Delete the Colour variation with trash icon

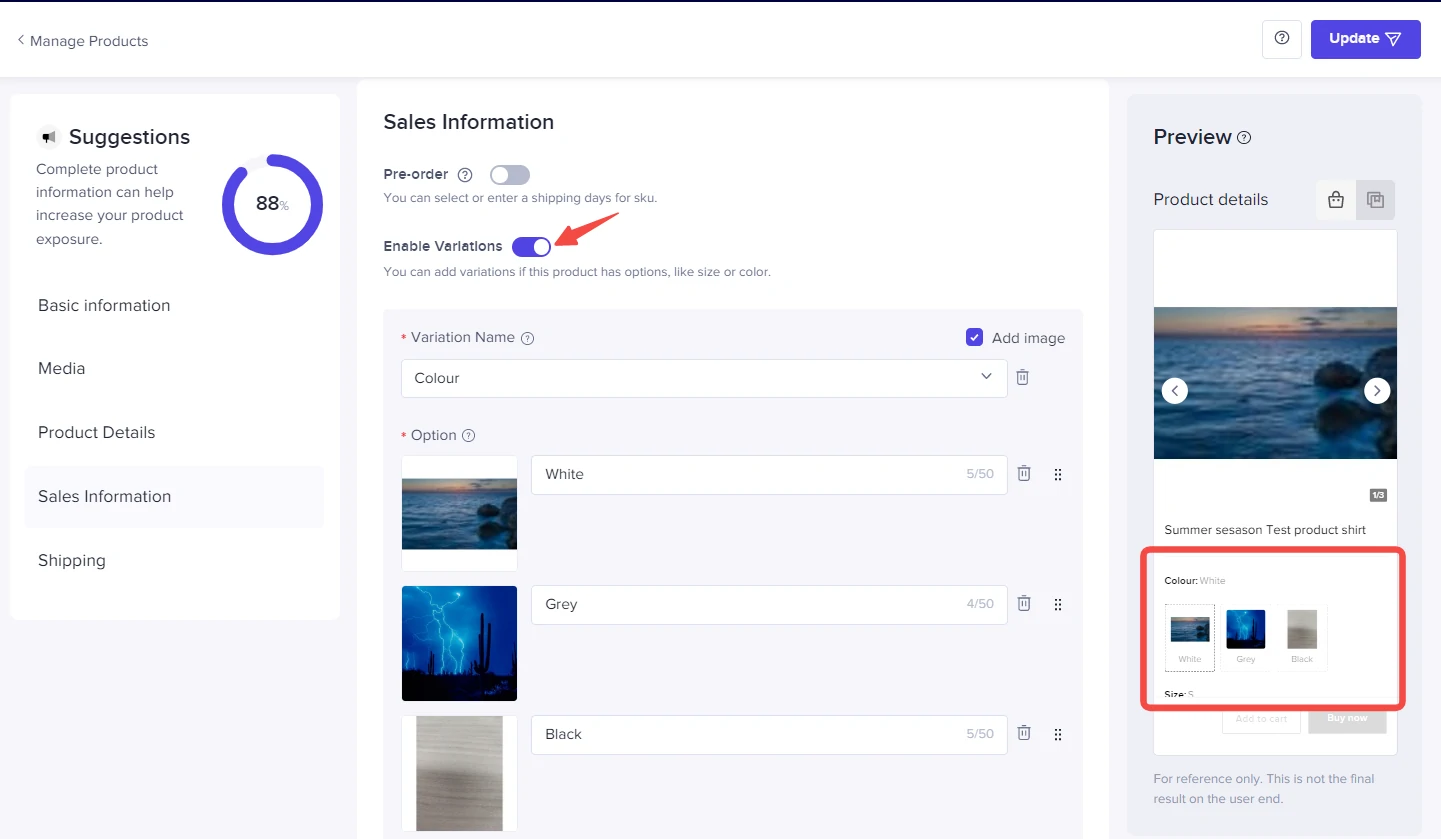[x=1022, y=377]
